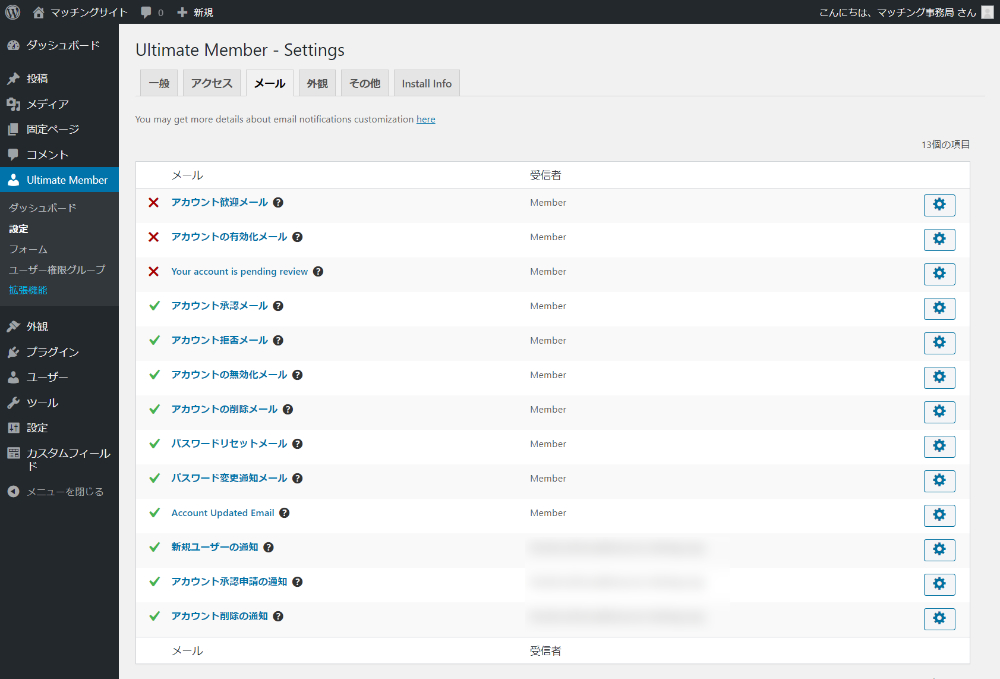Click green check status of アカウント削除の通知
Viewport: 1000px width, 679px height.
[x=154, y=616]
